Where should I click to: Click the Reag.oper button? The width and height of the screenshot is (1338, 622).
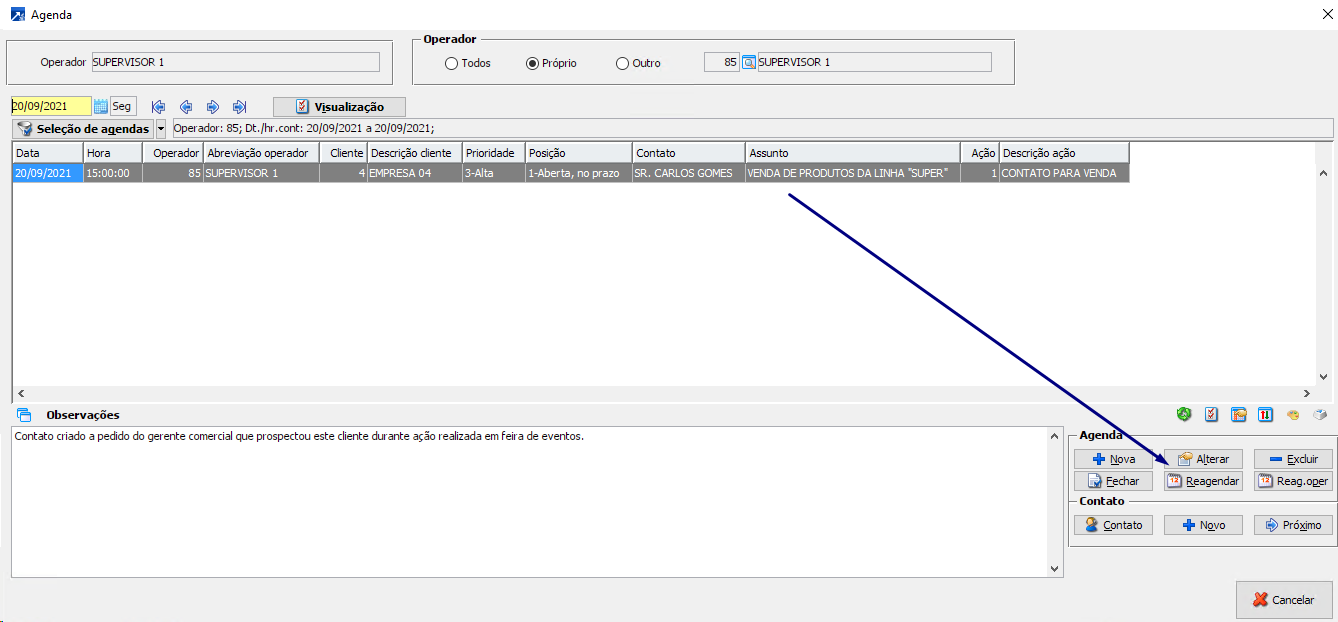click(1293, 481)
